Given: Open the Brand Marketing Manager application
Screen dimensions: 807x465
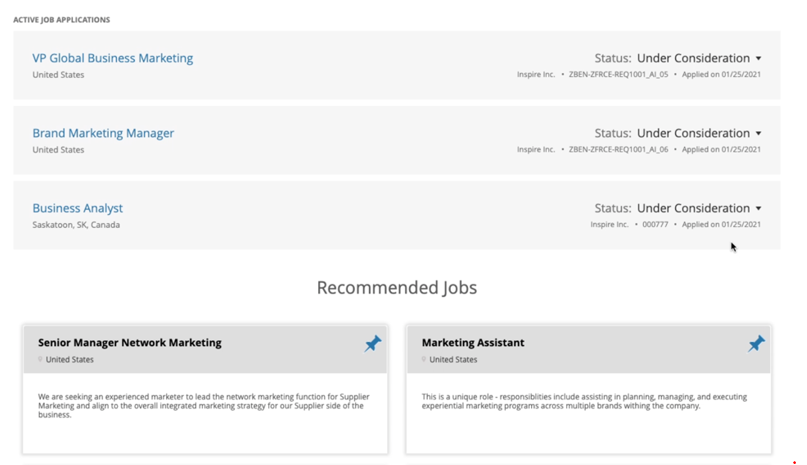Looking at the screenshot, I should [103, 133].
